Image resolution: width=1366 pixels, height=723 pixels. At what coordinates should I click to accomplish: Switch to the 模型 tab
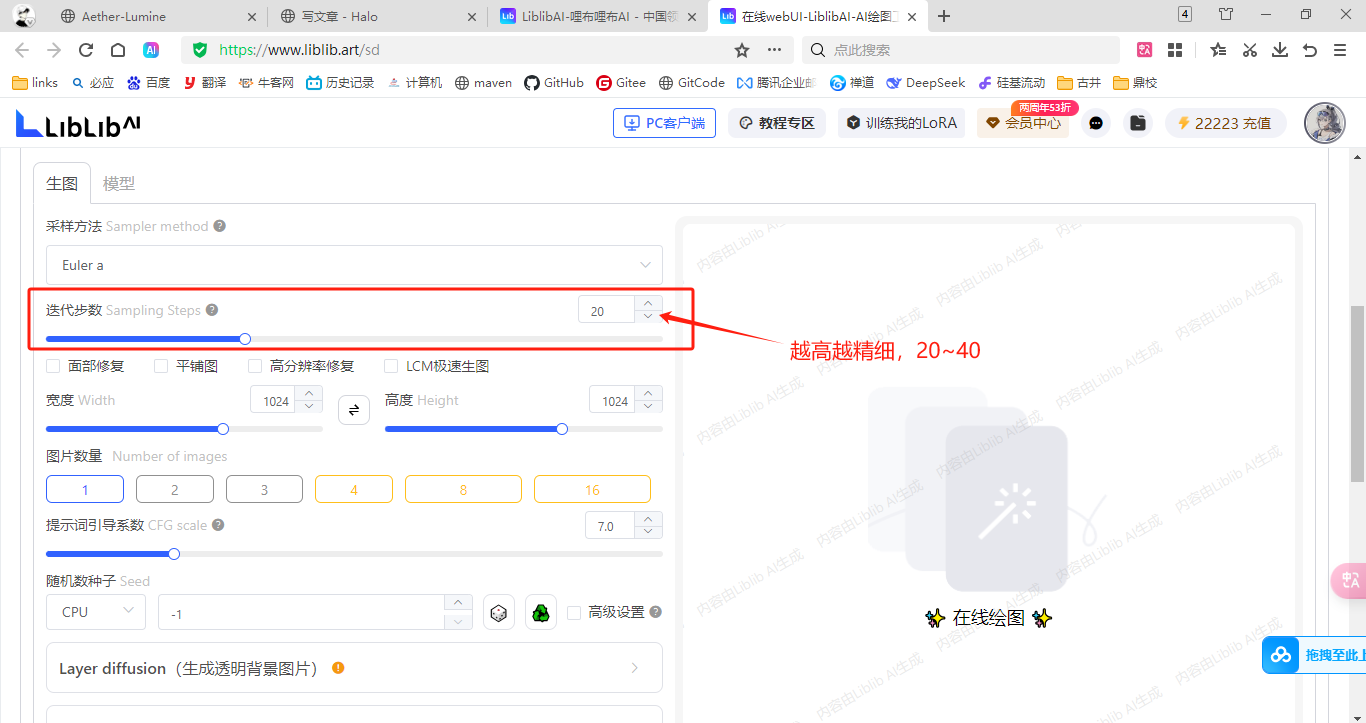(x=119, y=184)
